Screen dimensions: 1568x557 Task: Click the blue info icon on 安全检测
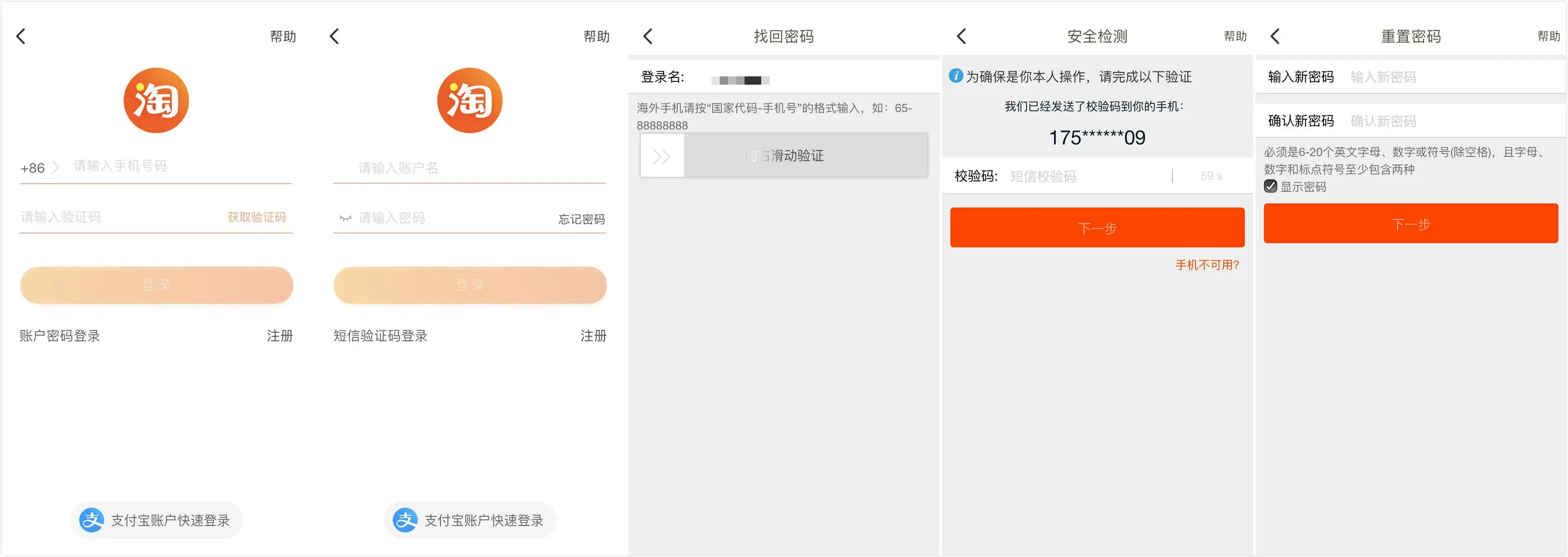coord(956,76)
